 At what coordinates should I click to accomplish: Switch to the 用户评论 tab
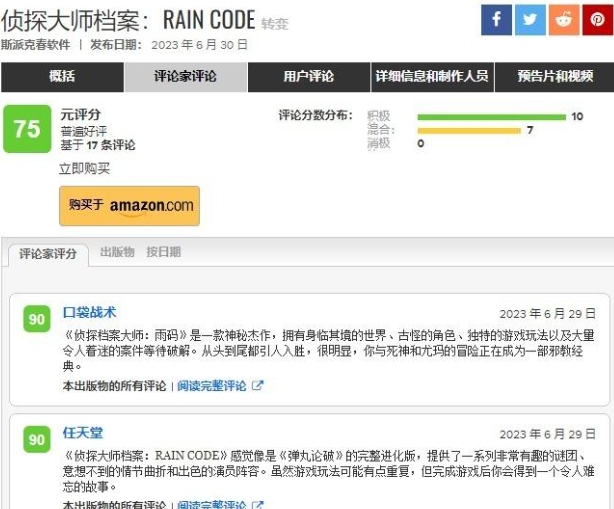309,77
